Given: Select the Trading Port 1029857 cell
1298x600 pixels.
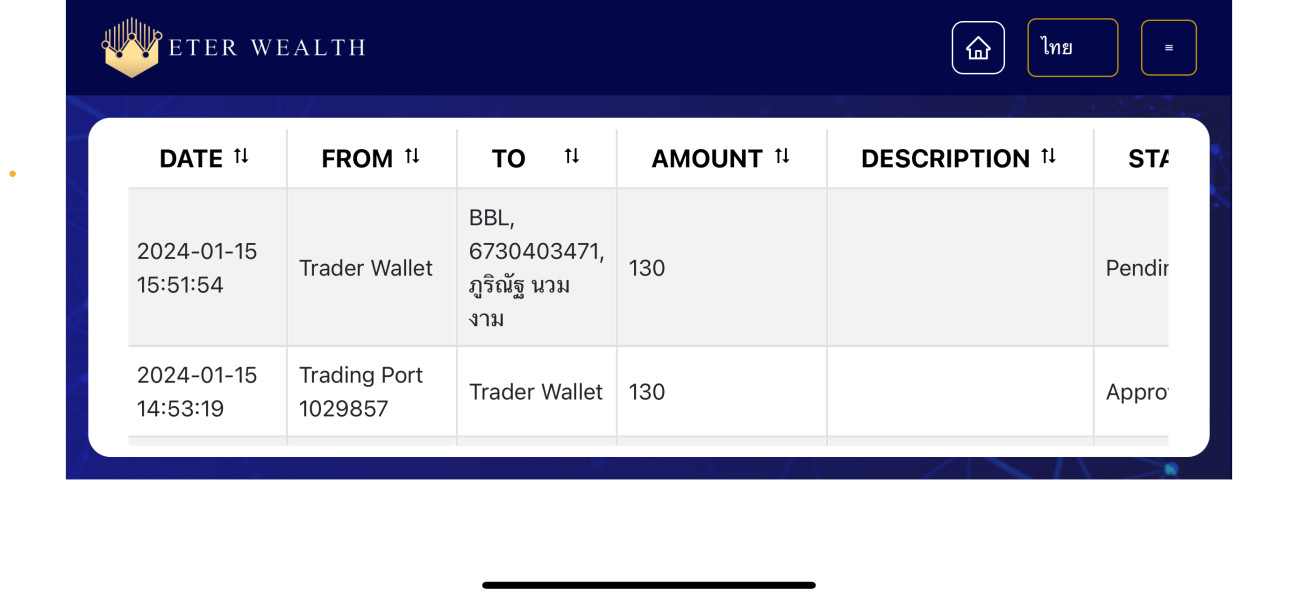Looking at the screenshot, I should (x=361, y=392).
